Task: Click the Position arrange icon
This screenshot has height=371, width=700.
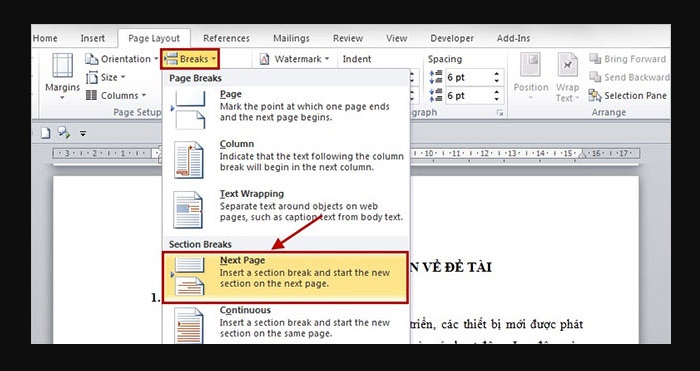Action: pyautogui.click(x=530, y=65)
